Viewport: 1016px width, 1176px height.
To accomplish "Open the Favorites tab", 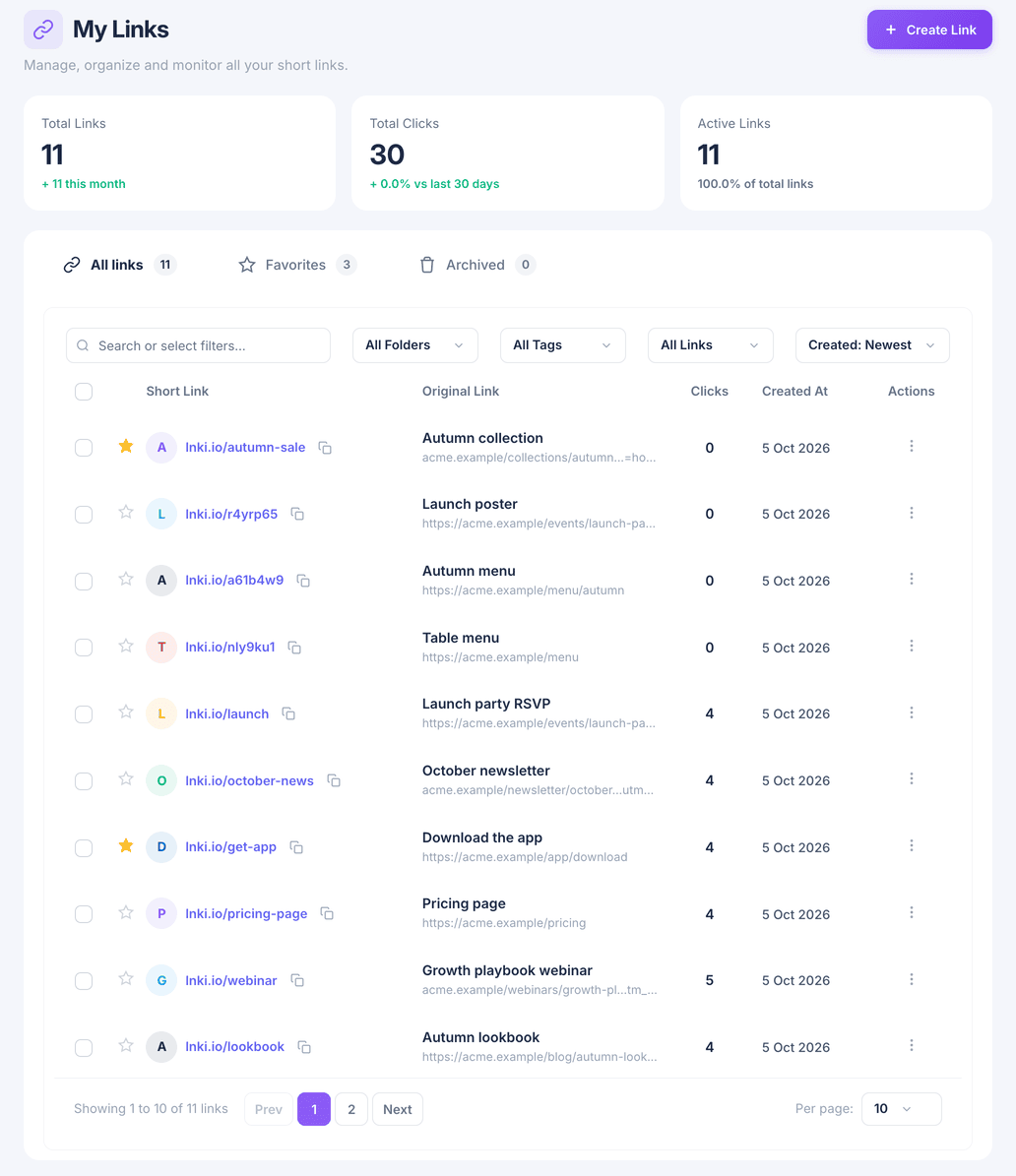I will click(x=296, y=265).
